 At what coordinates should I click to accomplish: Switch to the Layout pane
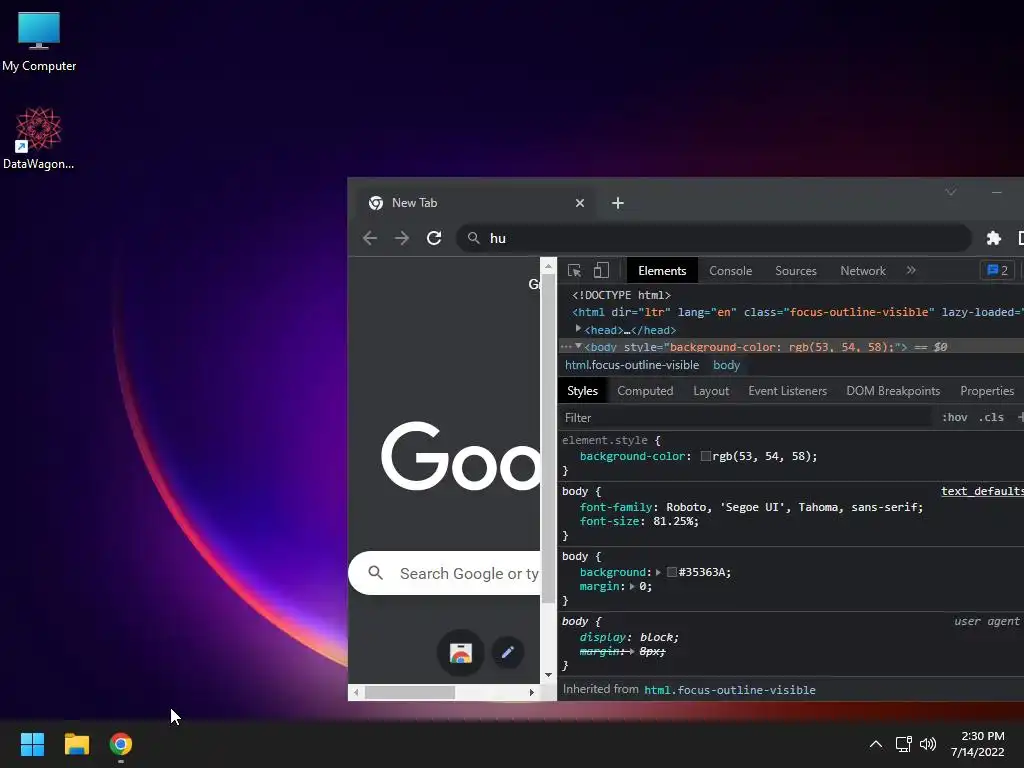711,391
